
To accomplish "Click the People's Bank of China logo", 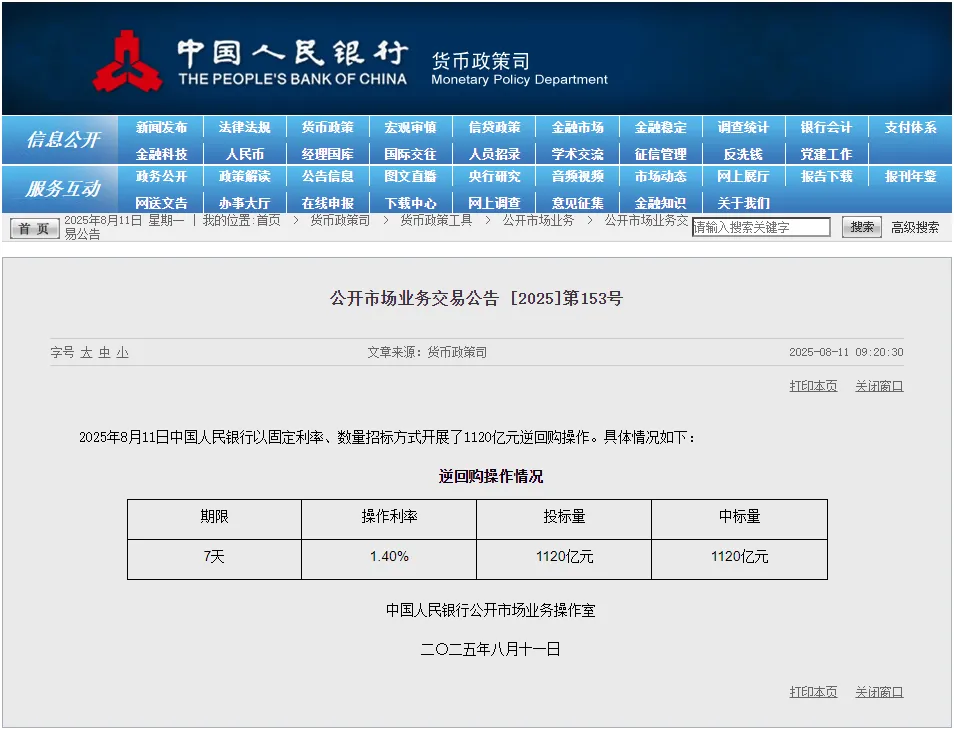I will 127,62.
